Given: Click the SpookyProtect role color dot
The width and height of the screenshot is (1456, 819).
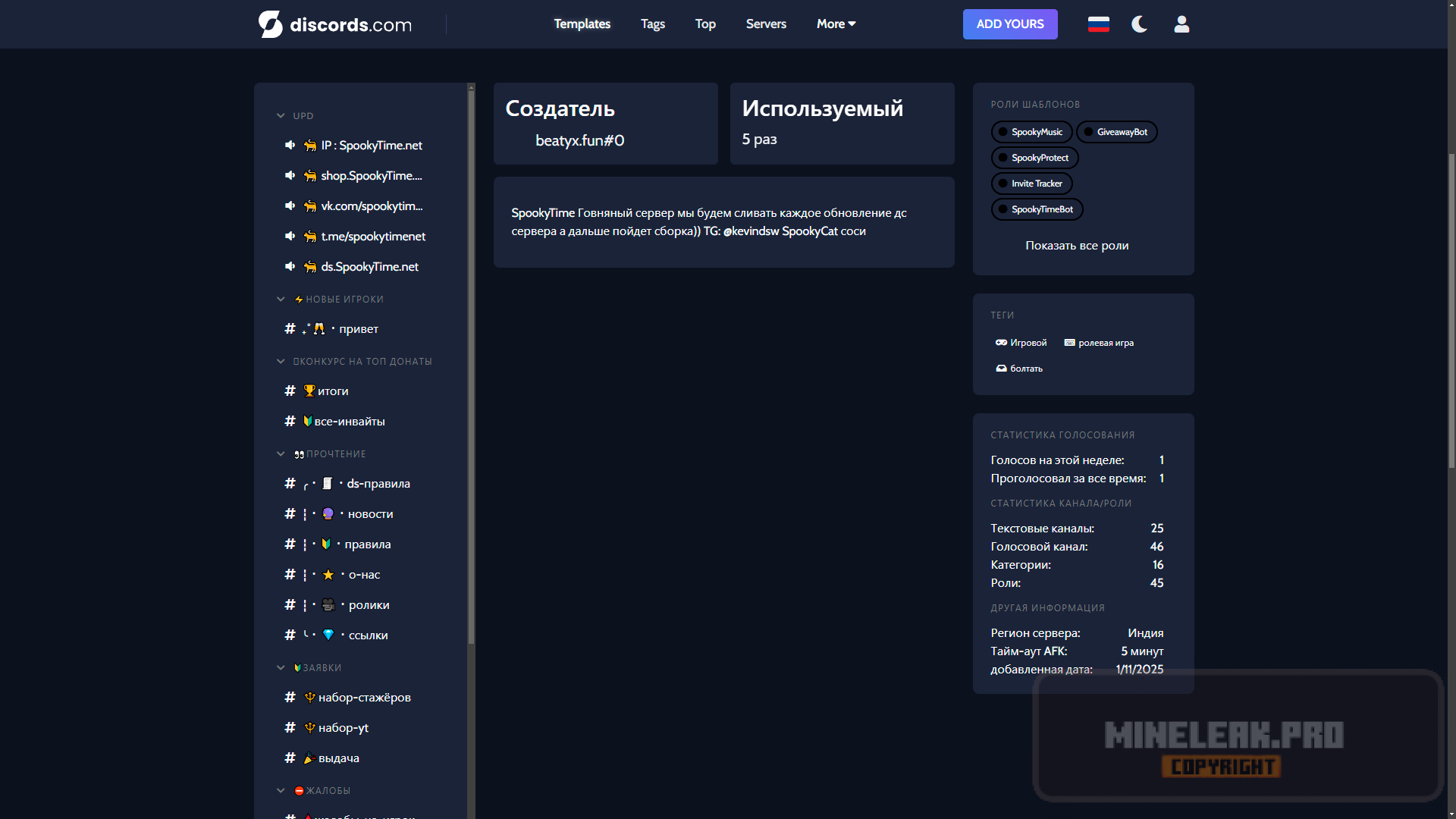Looking at the screenshot, I should (x=1003, y=158).
